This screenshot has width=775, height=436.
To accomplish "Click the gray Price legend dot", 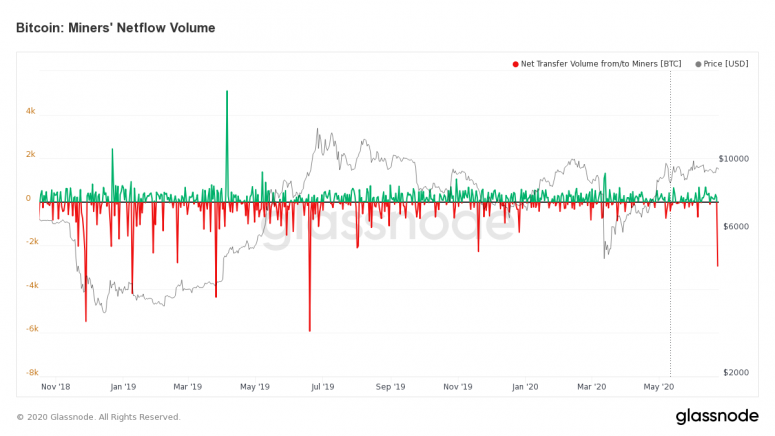I will 698,64.
